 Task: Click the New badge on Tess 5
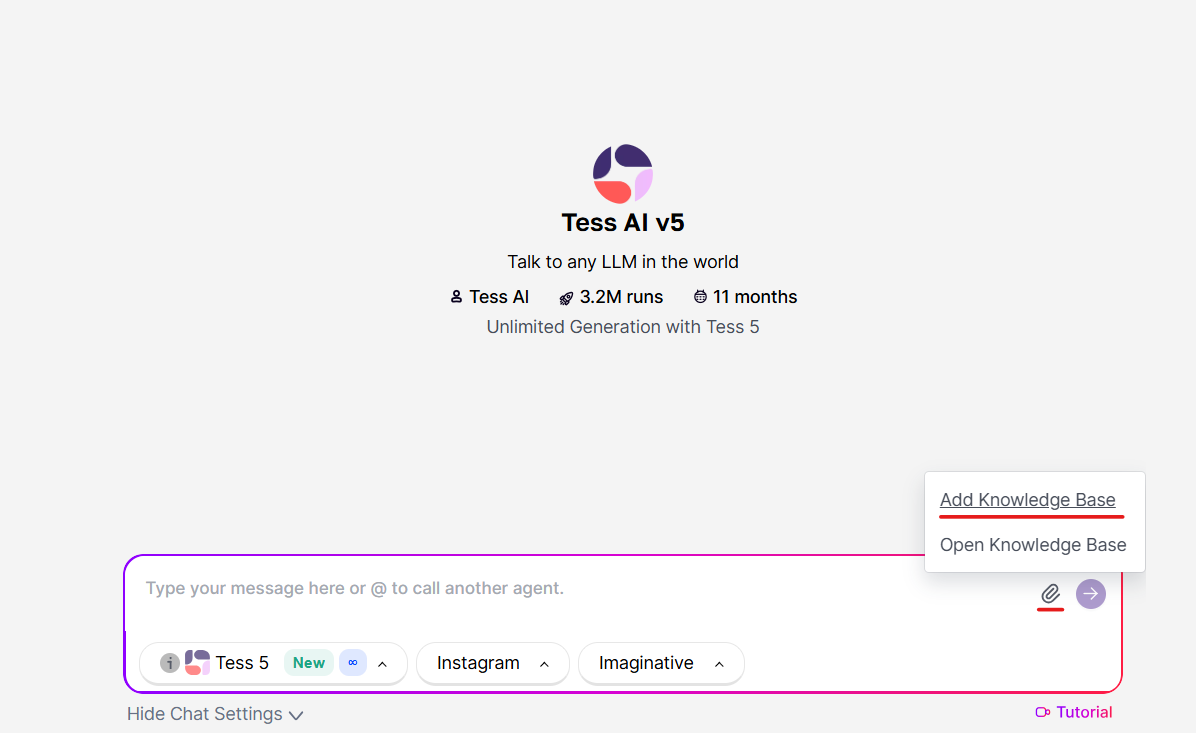pyautogui.click(x=309, y=663)
